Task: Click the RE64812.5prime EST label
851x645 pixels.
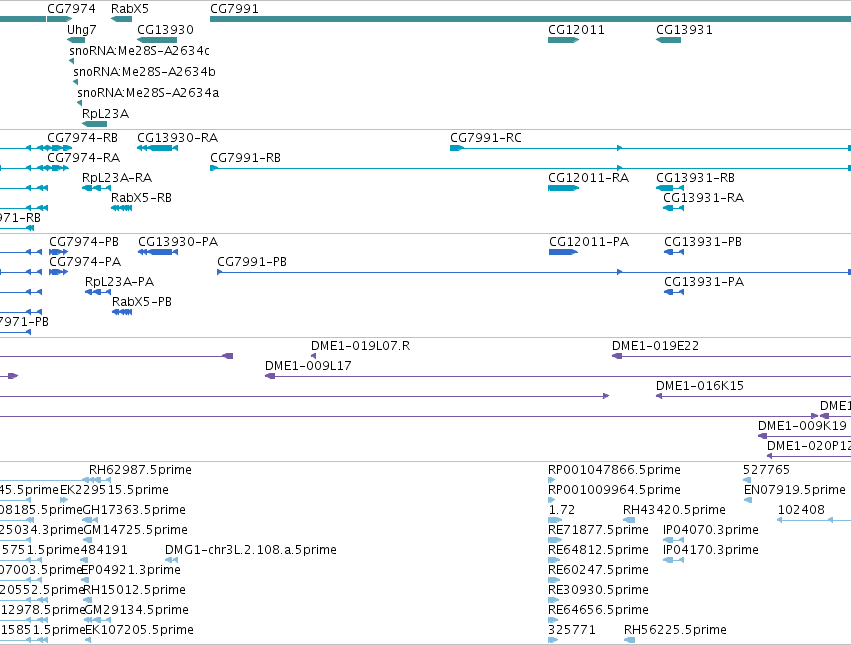Action: (x=598, y=551)
